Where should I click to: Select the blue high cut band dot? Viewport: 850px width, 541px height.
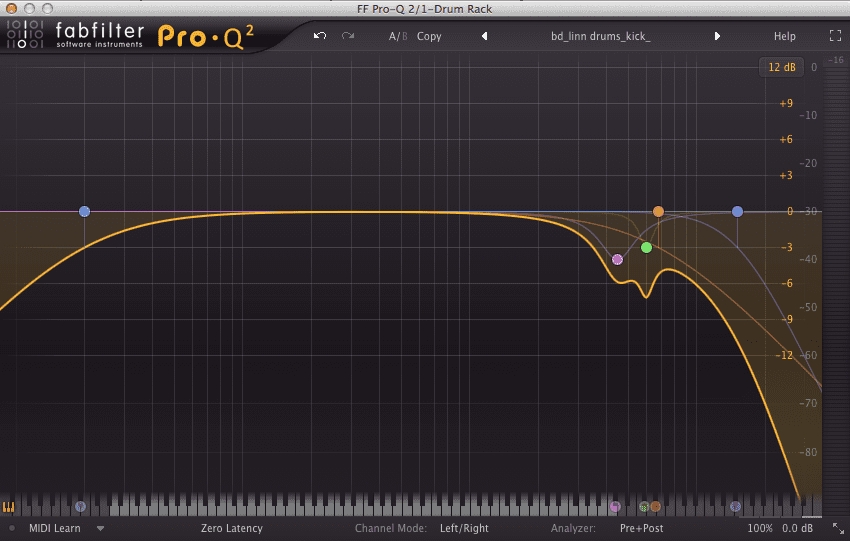click(737, 211)
